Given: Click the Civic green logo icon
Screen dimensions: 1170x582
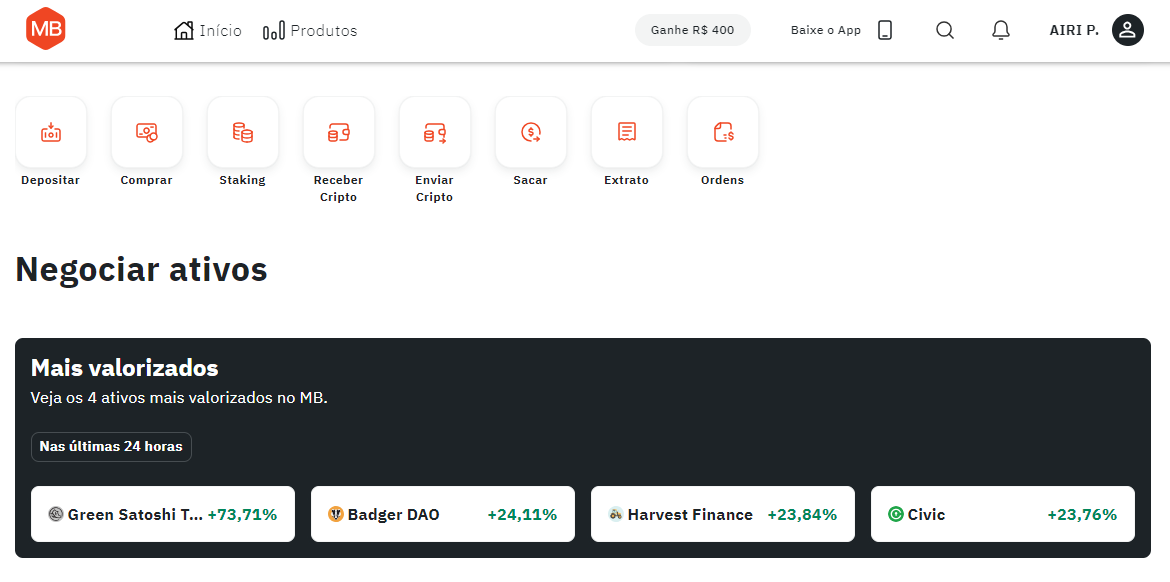Looking at the screenshot, I should tap(895, 514).
